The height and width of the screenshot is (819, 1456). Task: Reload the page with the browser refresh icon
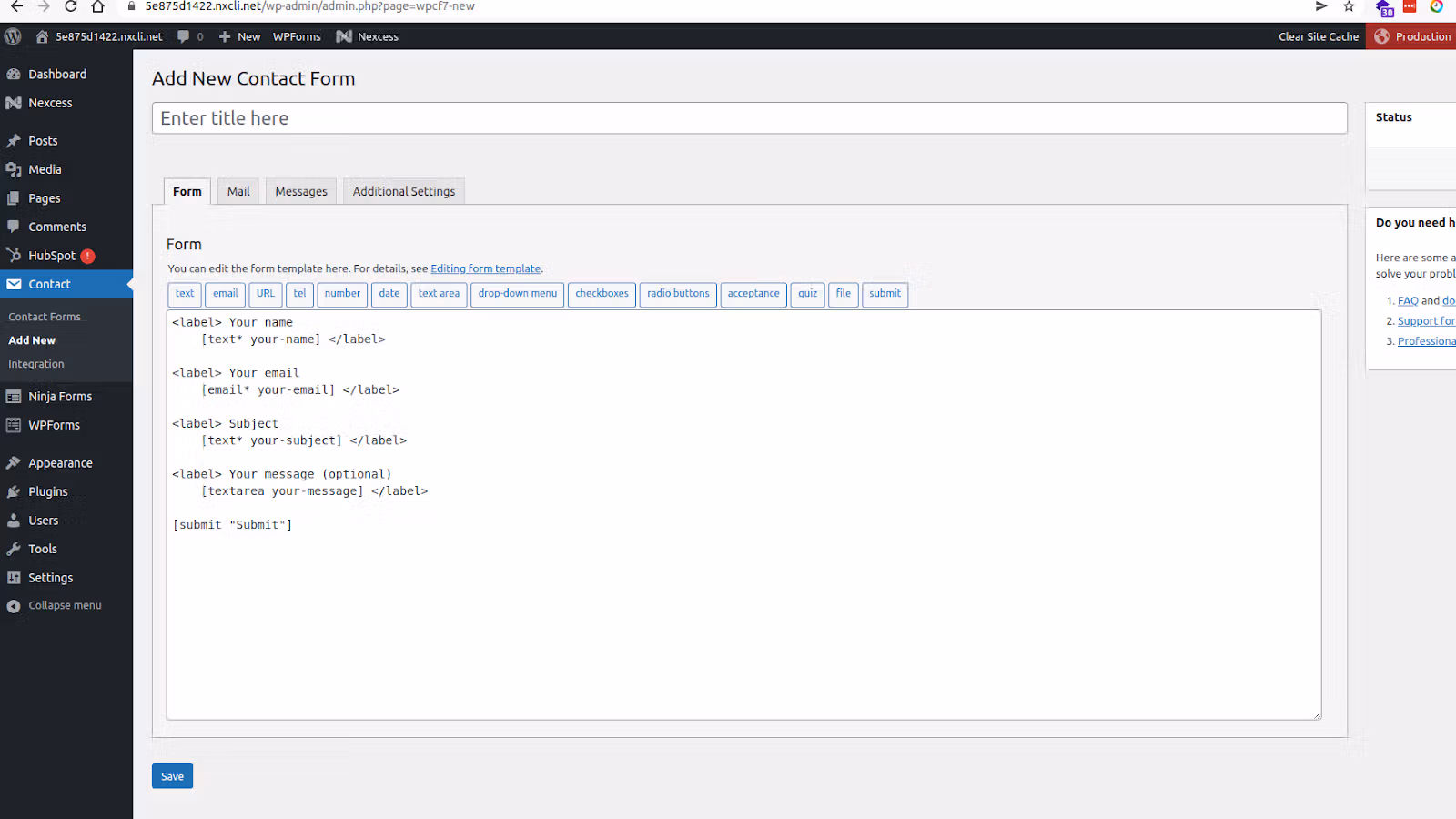[72, 7]
